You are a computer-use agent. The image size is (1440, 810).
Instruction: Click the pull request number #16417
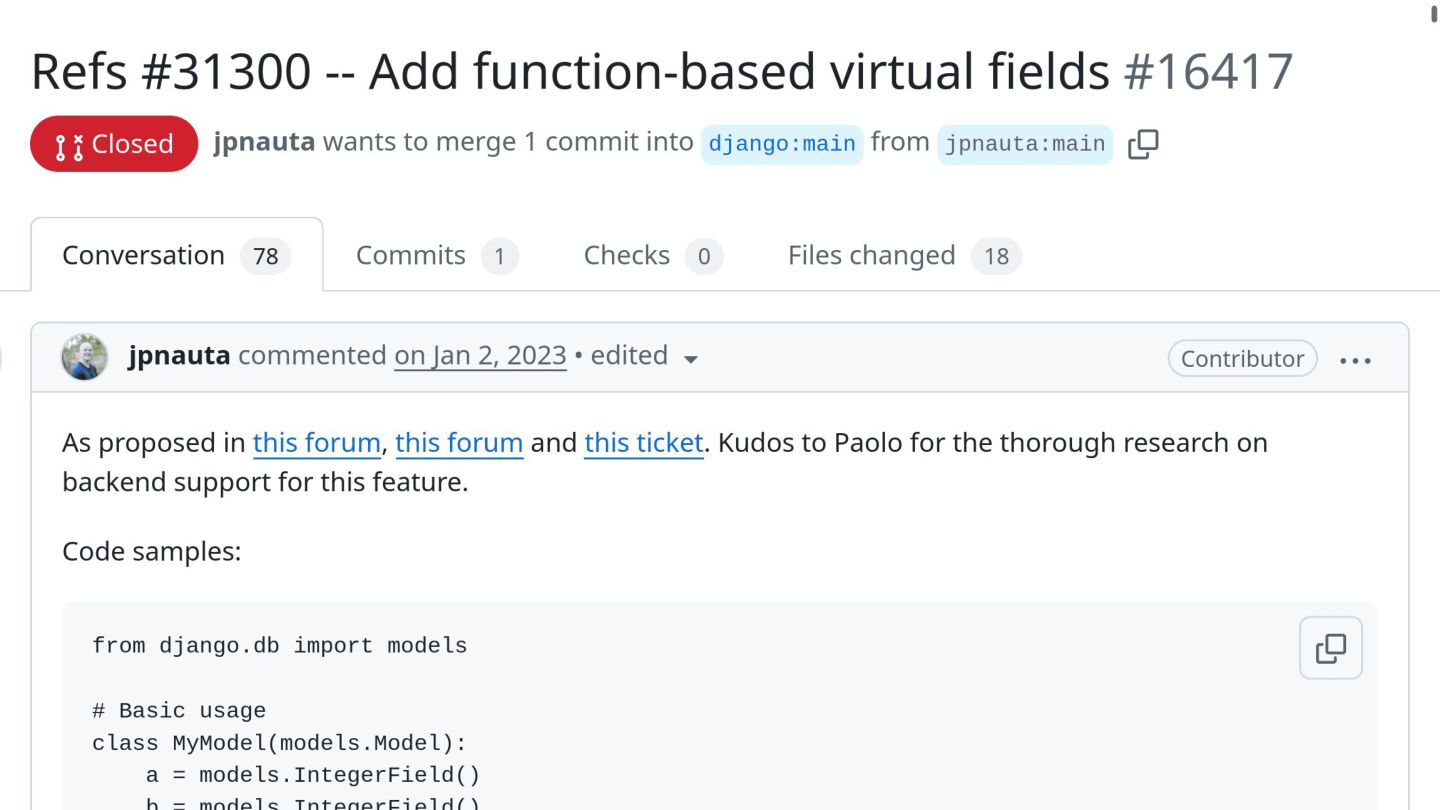[1209, 72]
